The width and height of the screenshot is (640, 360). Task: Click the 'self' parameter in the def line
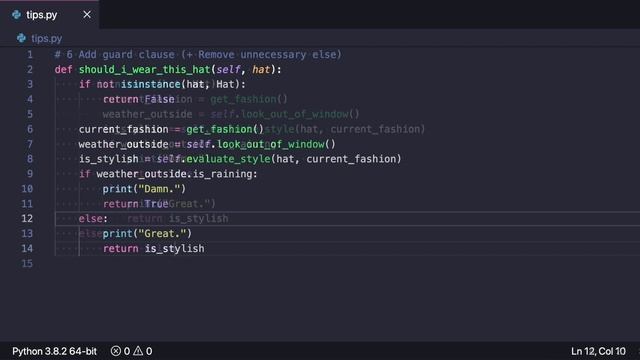pyautogui.click(x=228, y=69)
